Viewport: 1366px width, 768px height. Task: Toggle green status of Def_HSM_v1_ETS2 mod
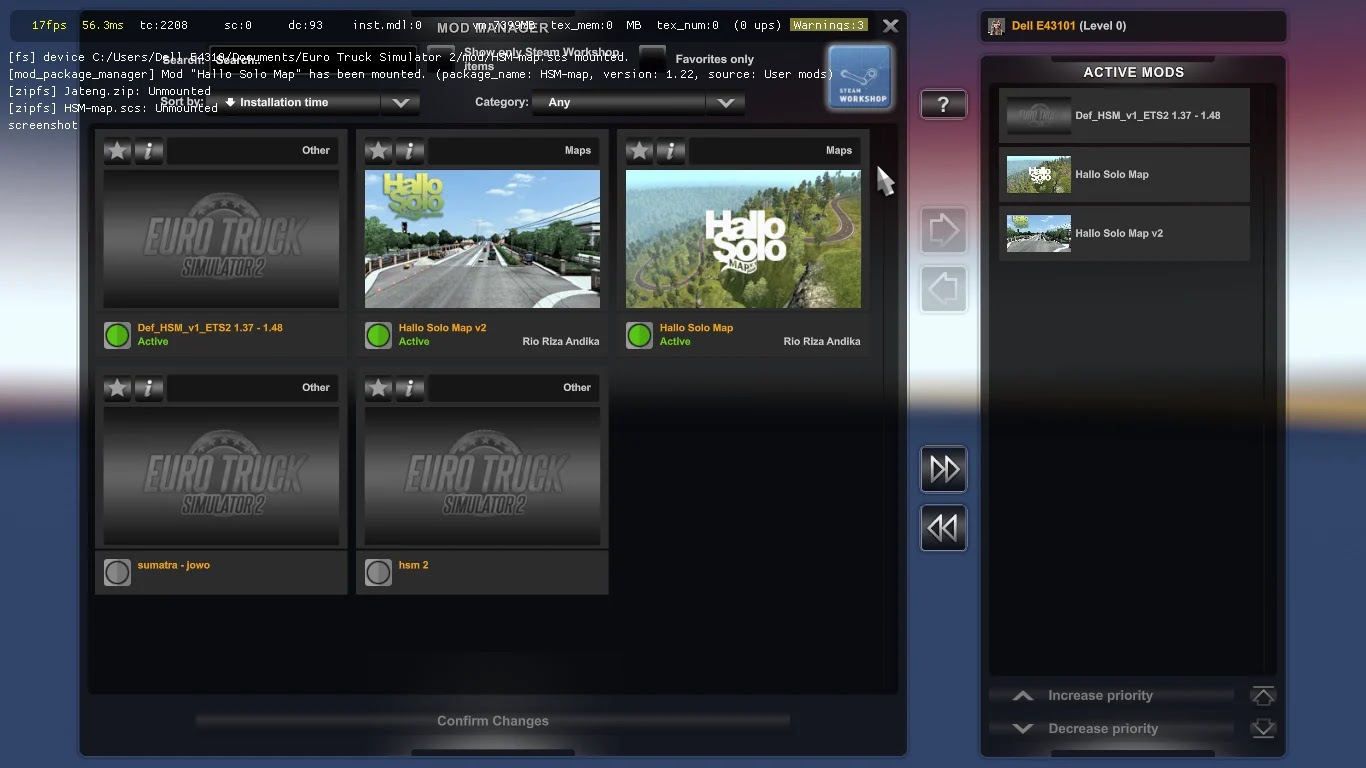pos(118,335)
